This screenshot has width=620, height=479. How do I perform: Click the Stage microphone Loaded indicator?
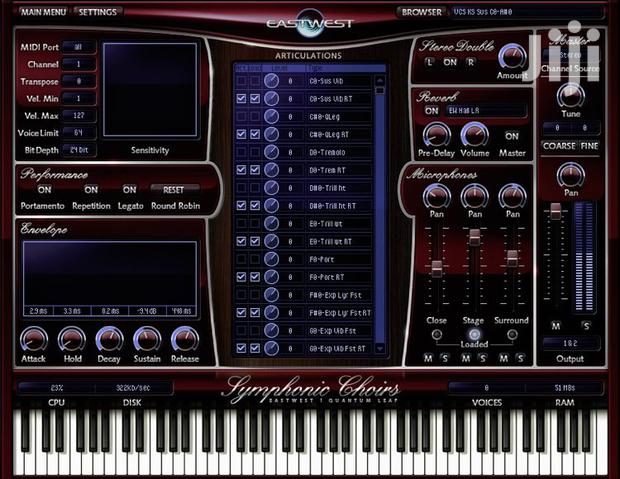pyautogui.click(x=474, y=335)
